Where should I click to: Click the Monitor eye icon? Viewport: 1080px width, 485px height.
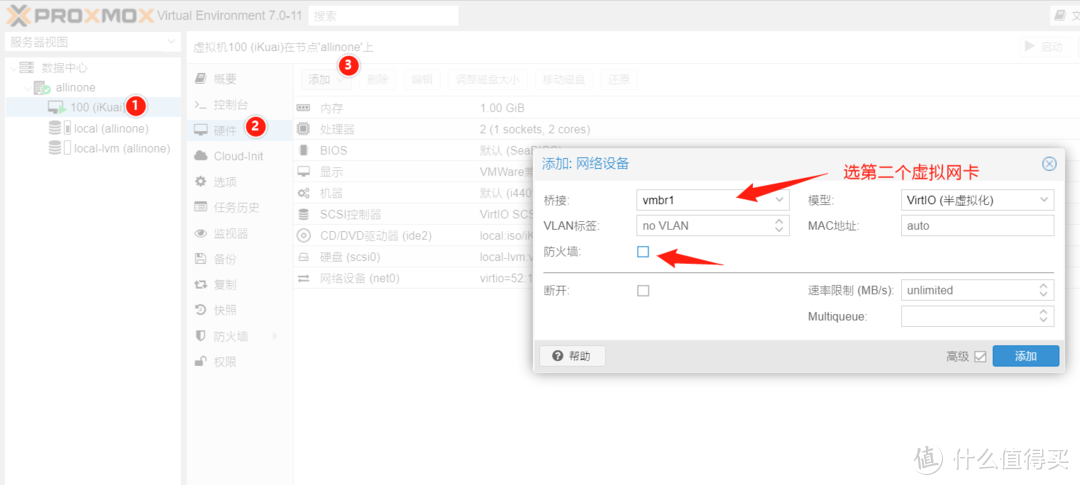click(200, 234)
